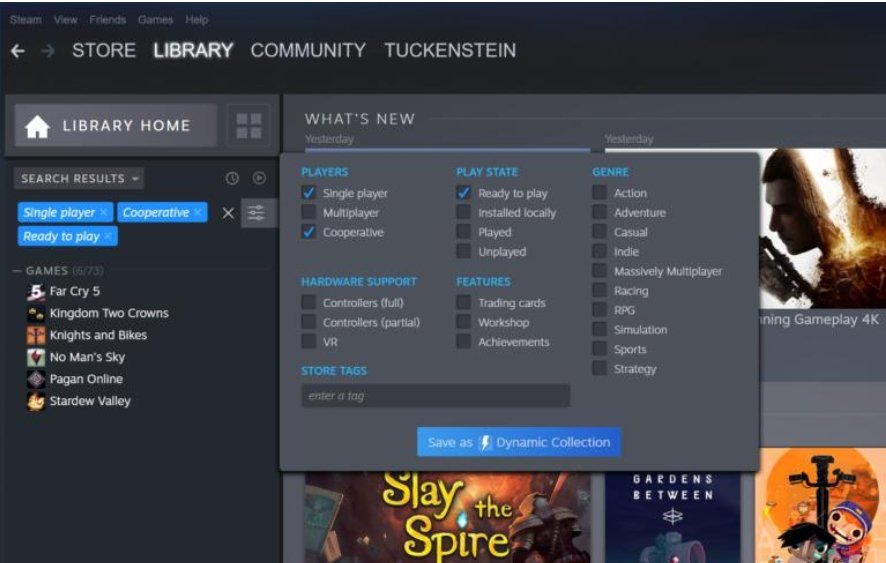The width and height of the screenshot is (886, 563).
Task: Clear all filters with the X
Action: (x=228, y=213)
